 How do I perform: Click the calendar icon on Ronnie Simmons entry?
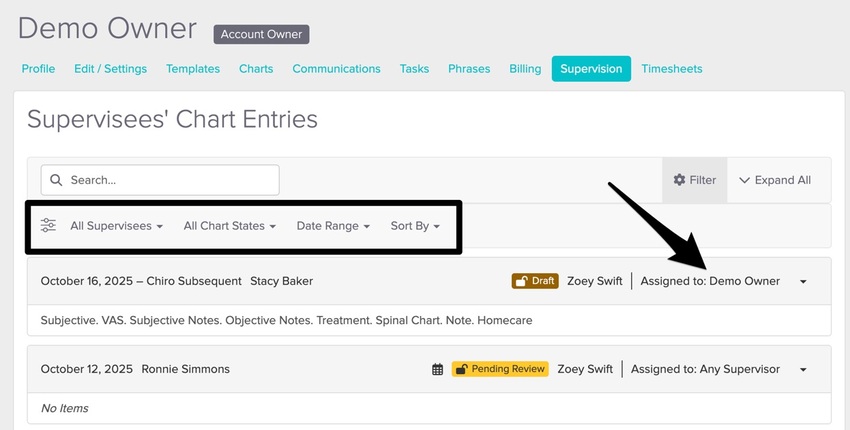coord(437,369)
